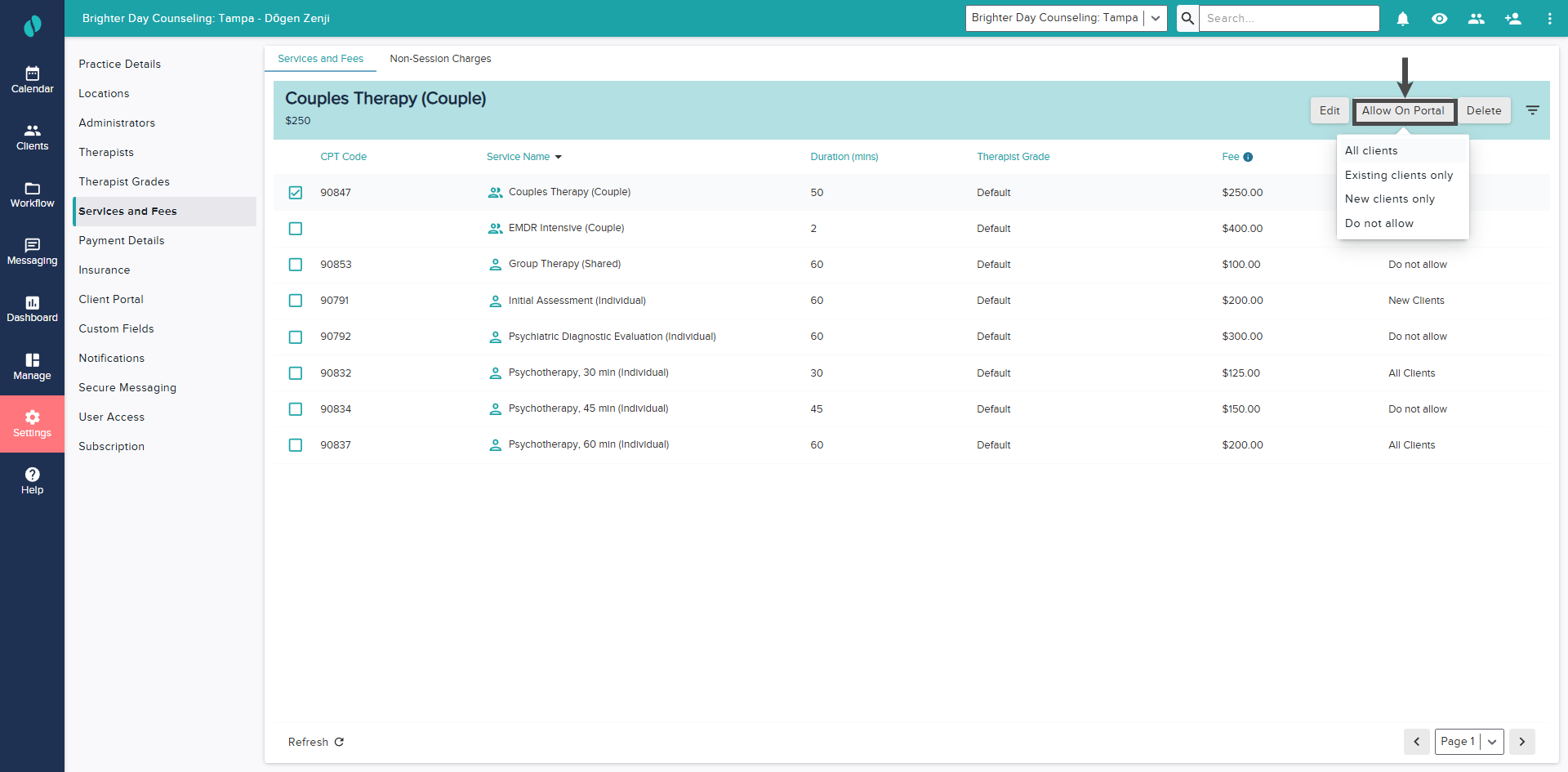Switch to the Services and Fees tab

320,59
